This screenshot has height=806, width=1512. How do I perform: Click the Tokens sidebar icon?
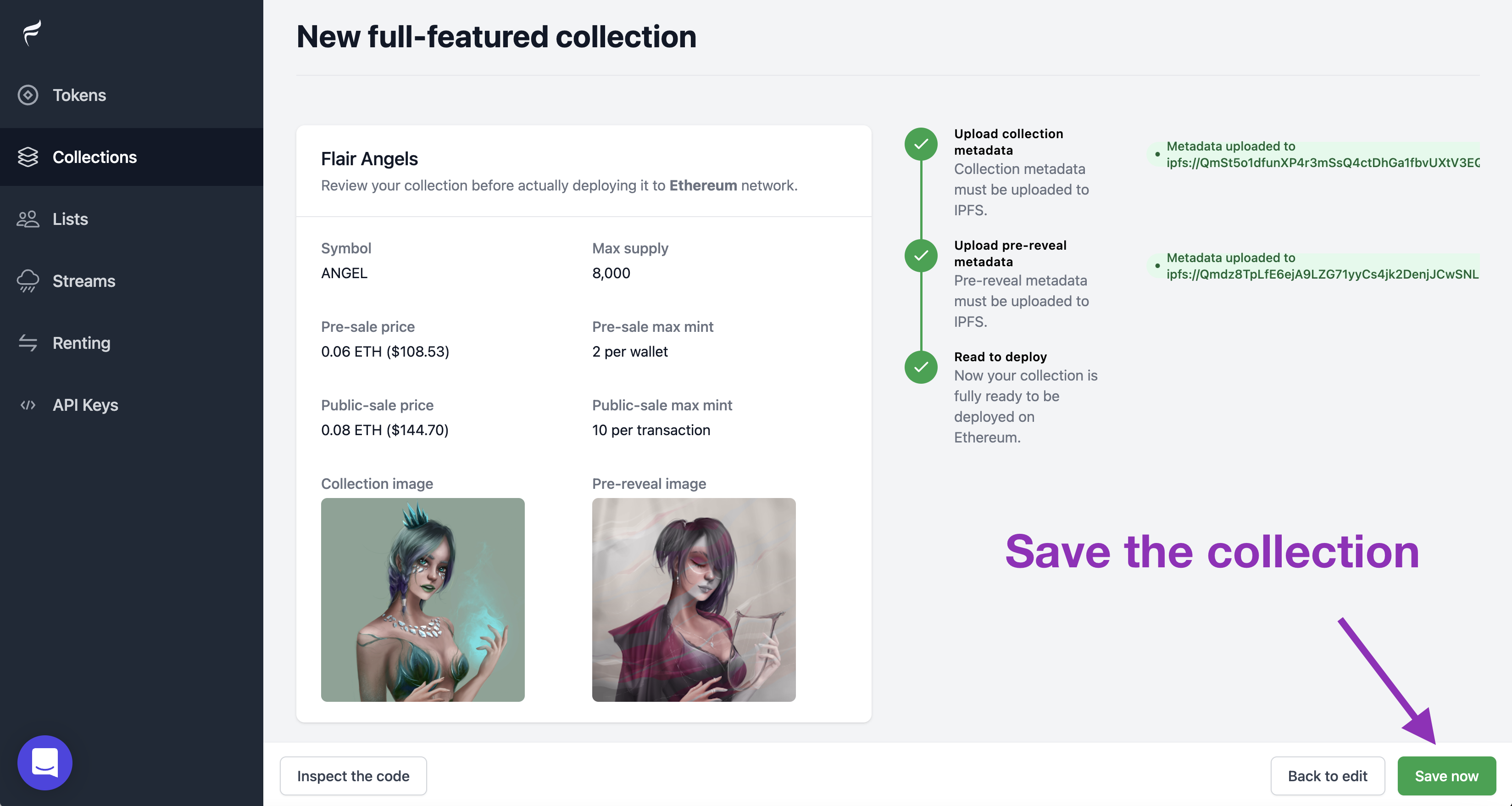point(28,95)
